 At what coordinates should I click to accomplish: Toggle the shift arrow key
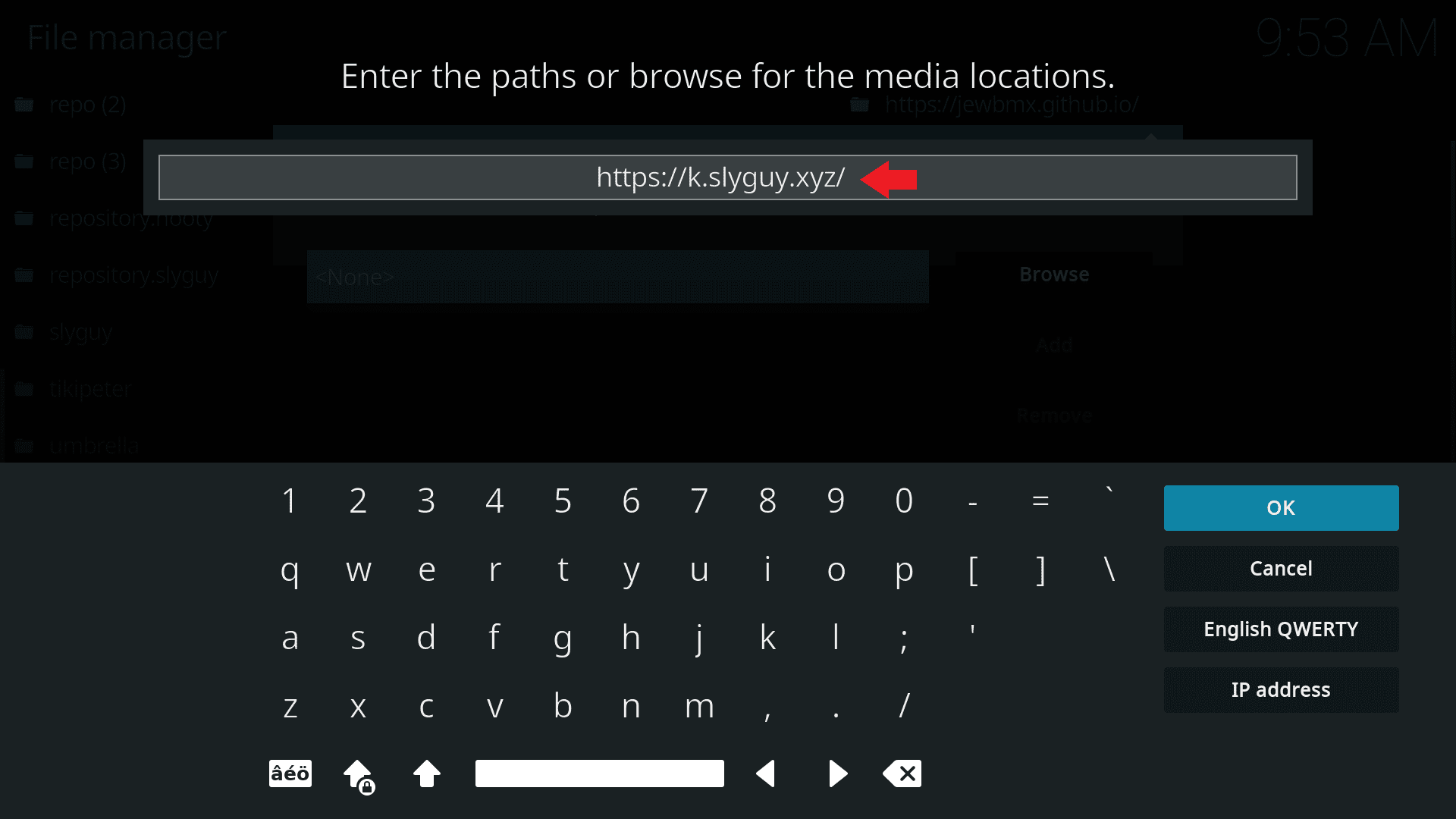click(x=427, y=773)
